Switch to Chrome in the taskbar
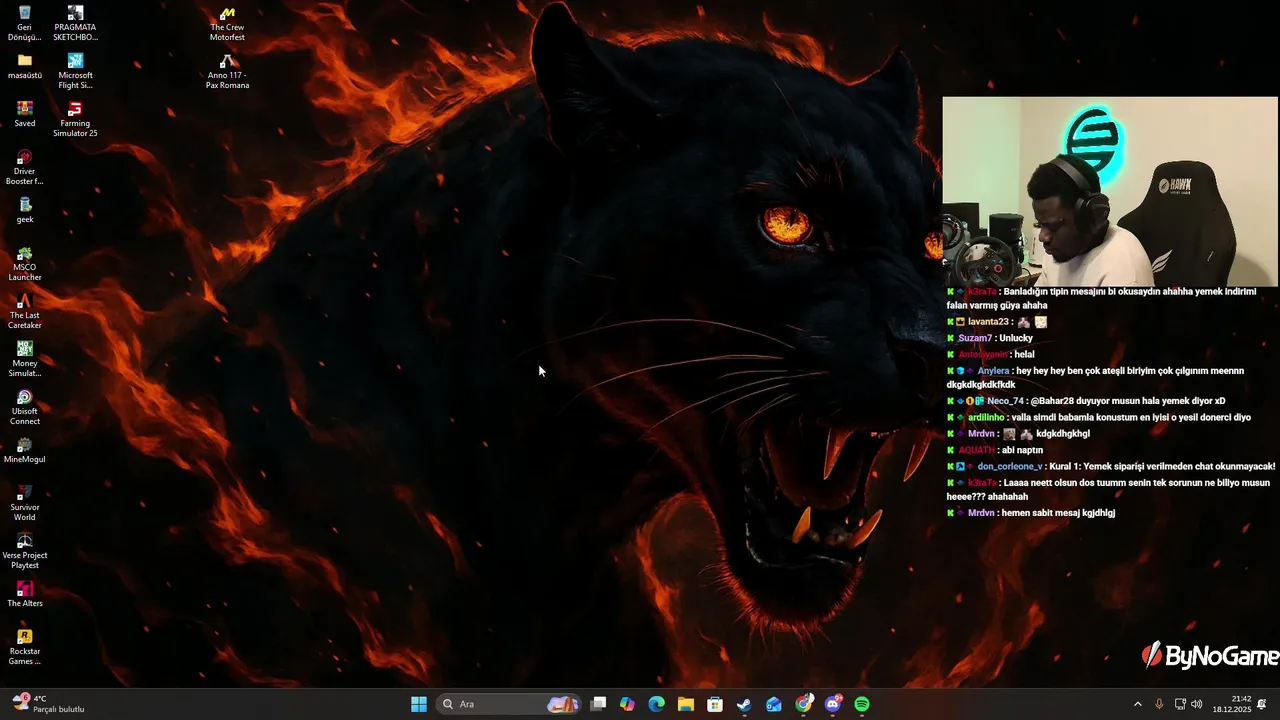The image size is (1280, 720). coord(803,704)
